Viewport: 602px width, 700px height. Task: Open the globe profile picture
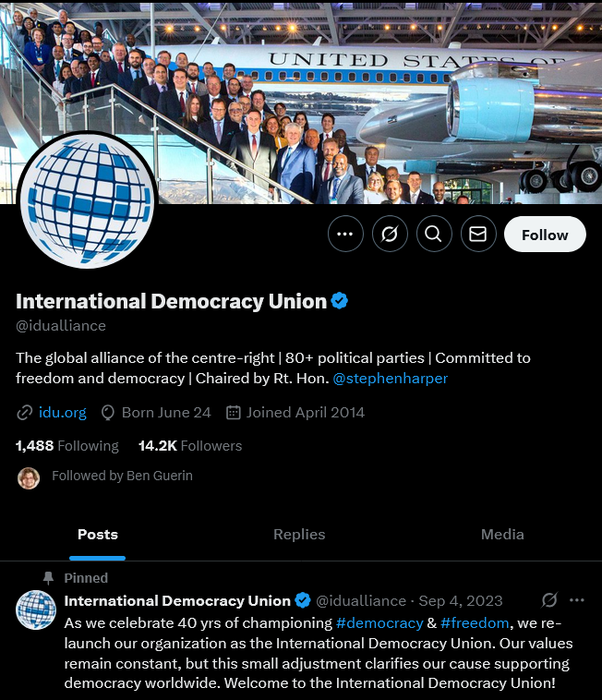click(87, 200)
